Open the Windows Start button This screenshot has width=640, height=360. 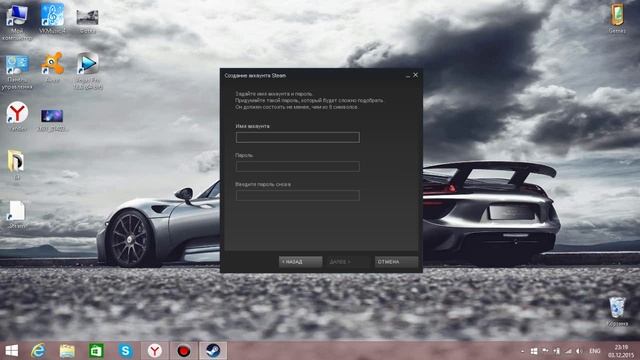[x=11, y=351]
